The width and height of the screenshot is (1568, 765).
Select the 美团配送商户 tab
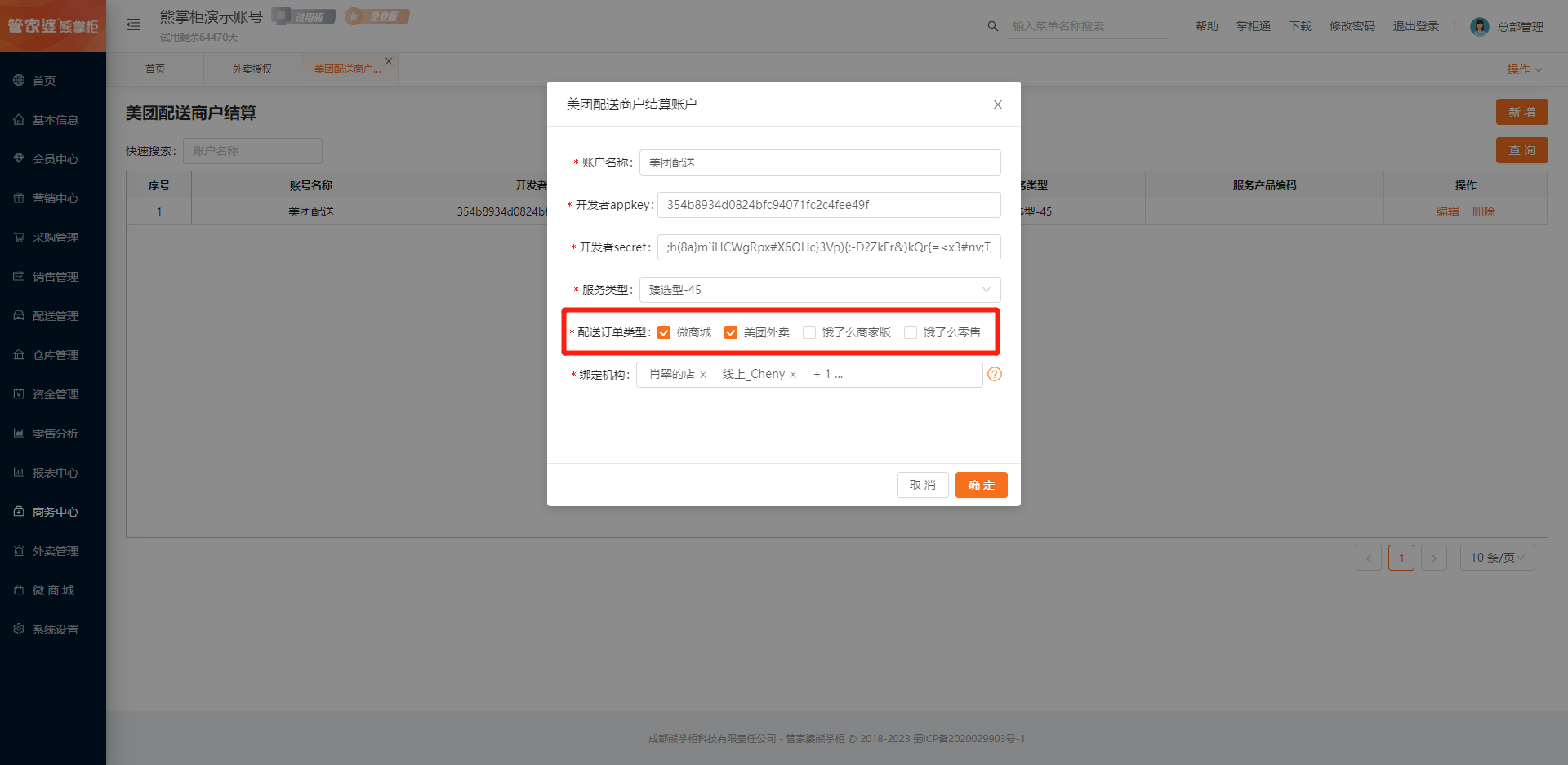[x=348, y=69]
